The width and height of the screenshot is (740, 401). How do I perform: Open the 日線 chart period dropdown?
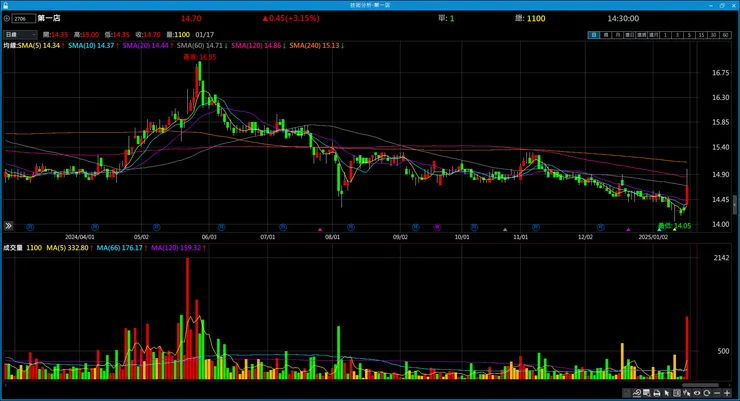(20, 34)
